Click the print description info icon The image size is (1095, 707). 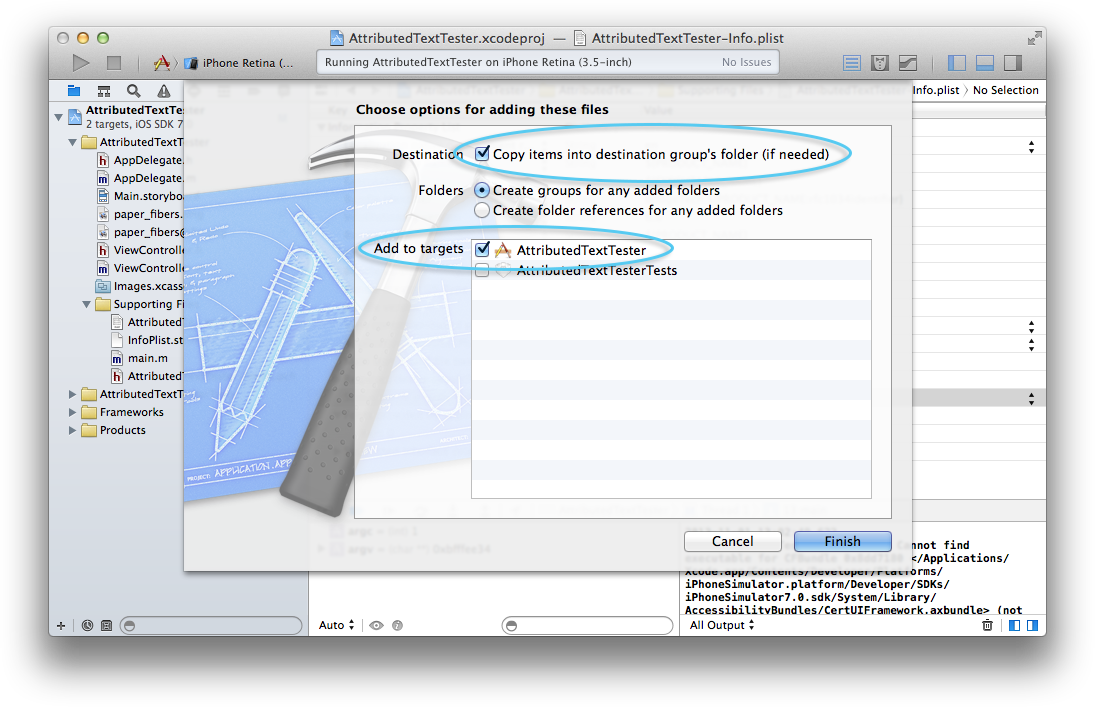(397, 625)
